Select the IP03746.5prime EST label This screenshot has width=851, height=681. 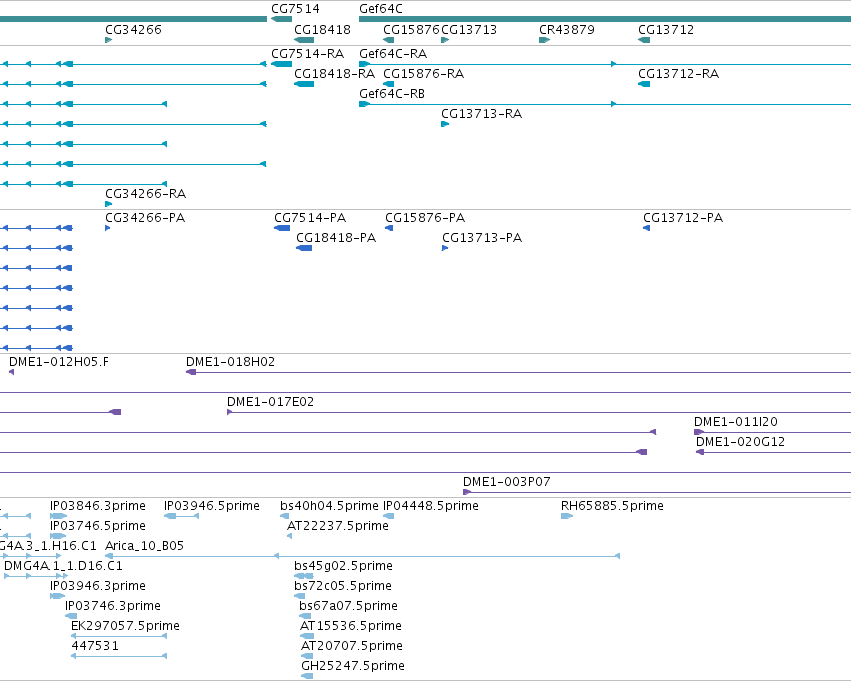98,526
